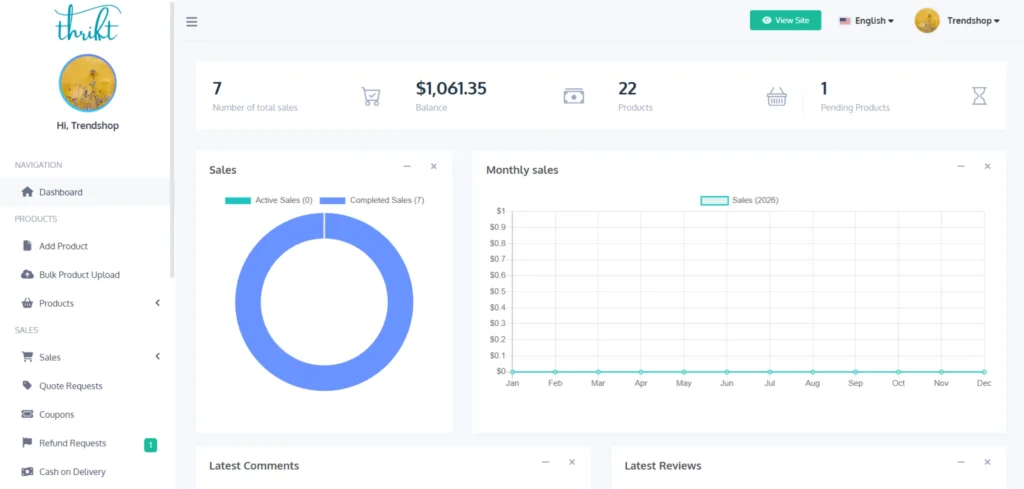1024x489 pixels.
Task: Click the View Site button
Action: 785,21
